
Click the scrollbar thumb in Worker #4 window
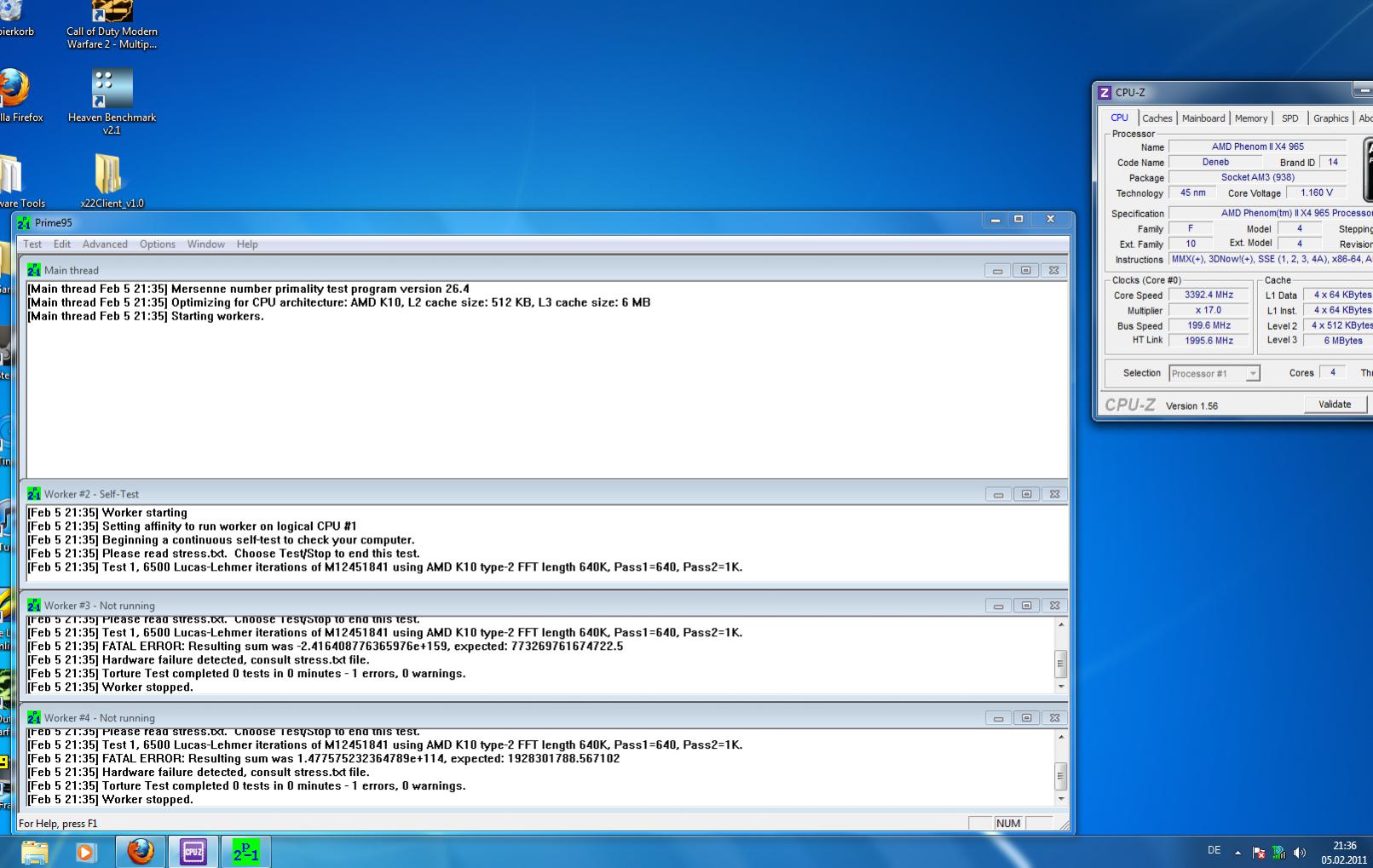pos(1061,776)
